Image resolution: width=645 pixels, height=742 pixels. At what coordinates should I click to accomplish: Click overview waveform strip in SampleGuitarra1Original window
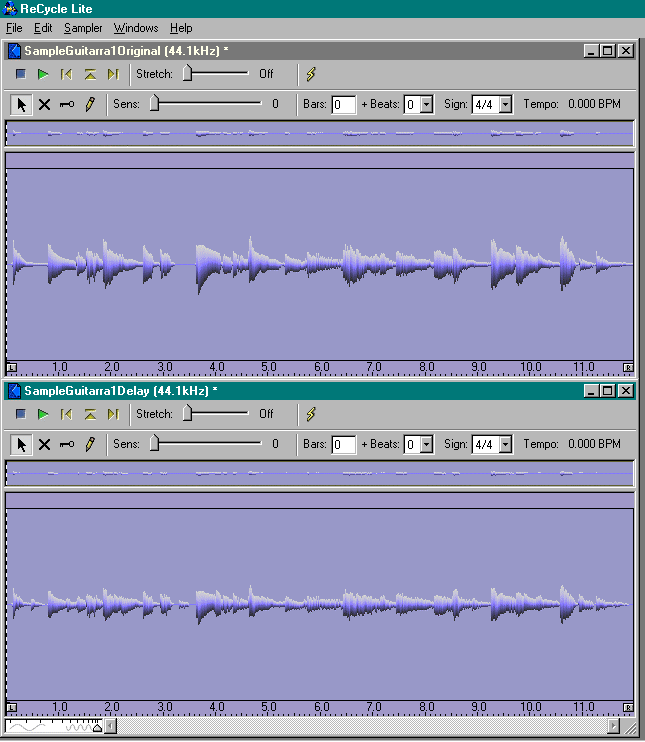point(319,133)
